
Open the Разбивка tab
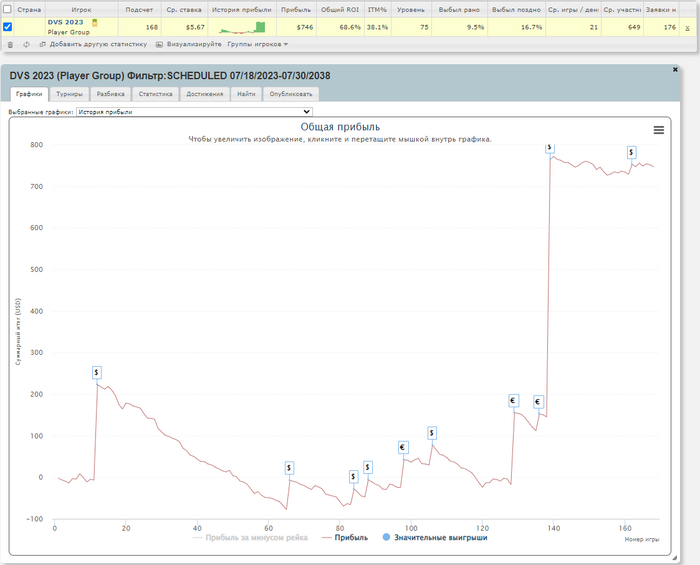[x=110, y=94]
